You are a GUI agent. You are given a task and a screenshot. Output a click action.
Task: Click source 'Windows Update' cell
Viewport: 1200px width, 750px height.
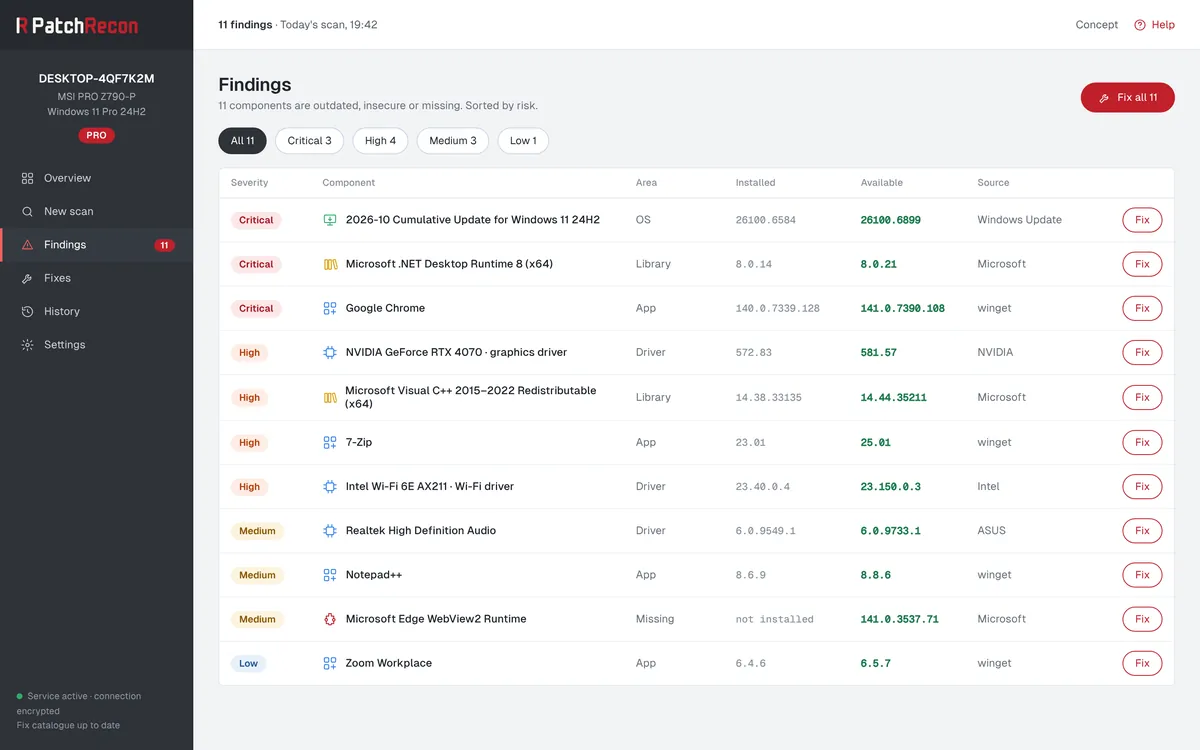[1020, 220]
